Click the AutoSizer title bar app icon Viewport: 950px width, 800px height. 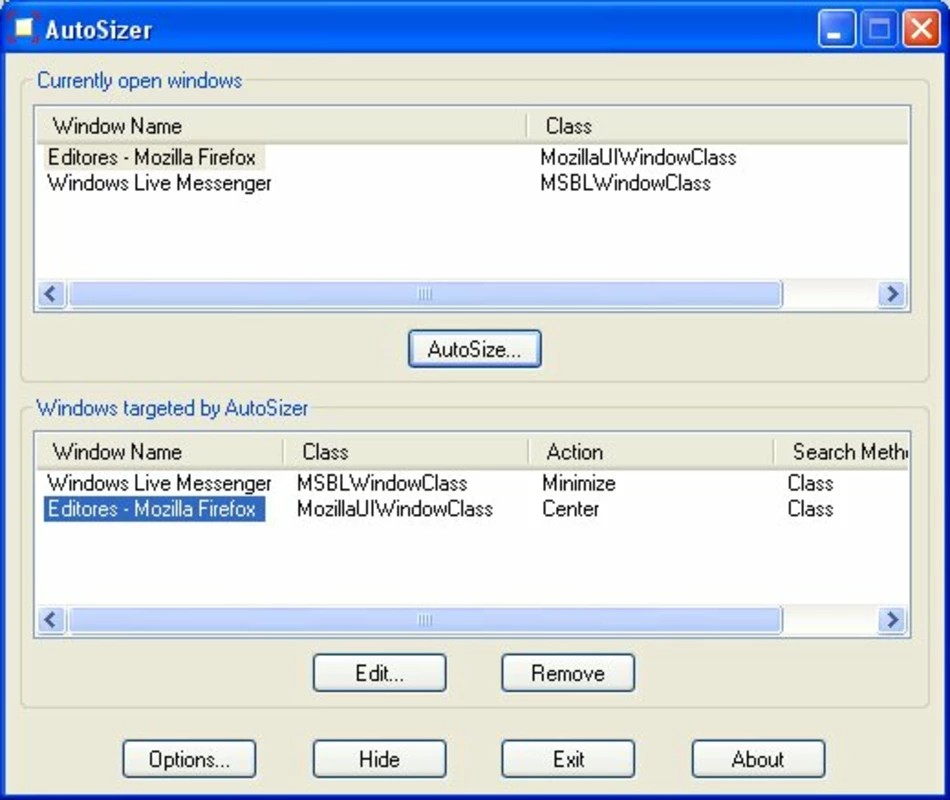click(x=23, y=28)
